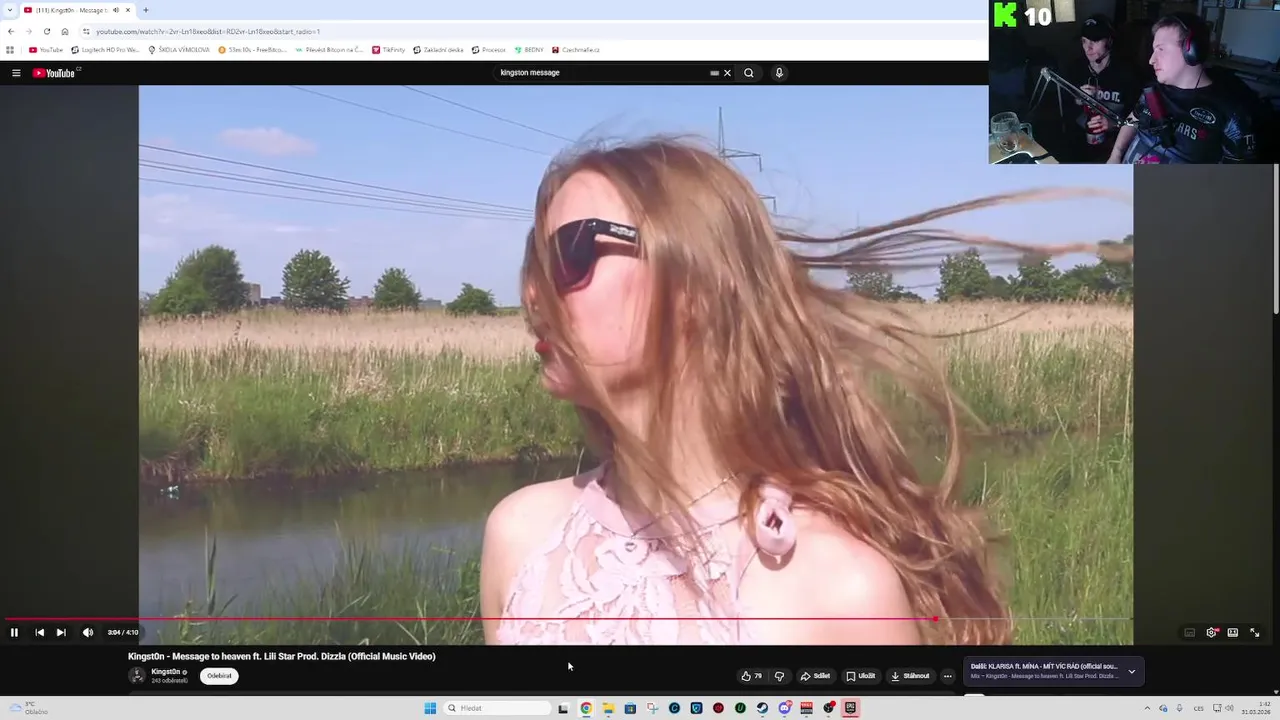Go back in the browser

click(11, 31)
